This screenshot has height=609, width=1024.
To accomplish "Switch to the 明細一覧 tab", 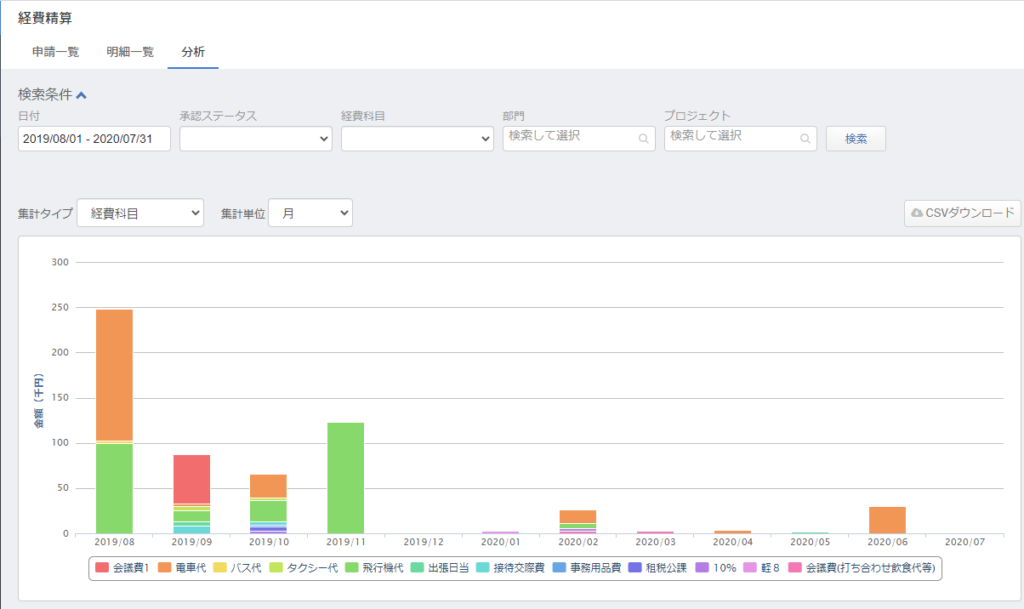I will pos(130,52).
